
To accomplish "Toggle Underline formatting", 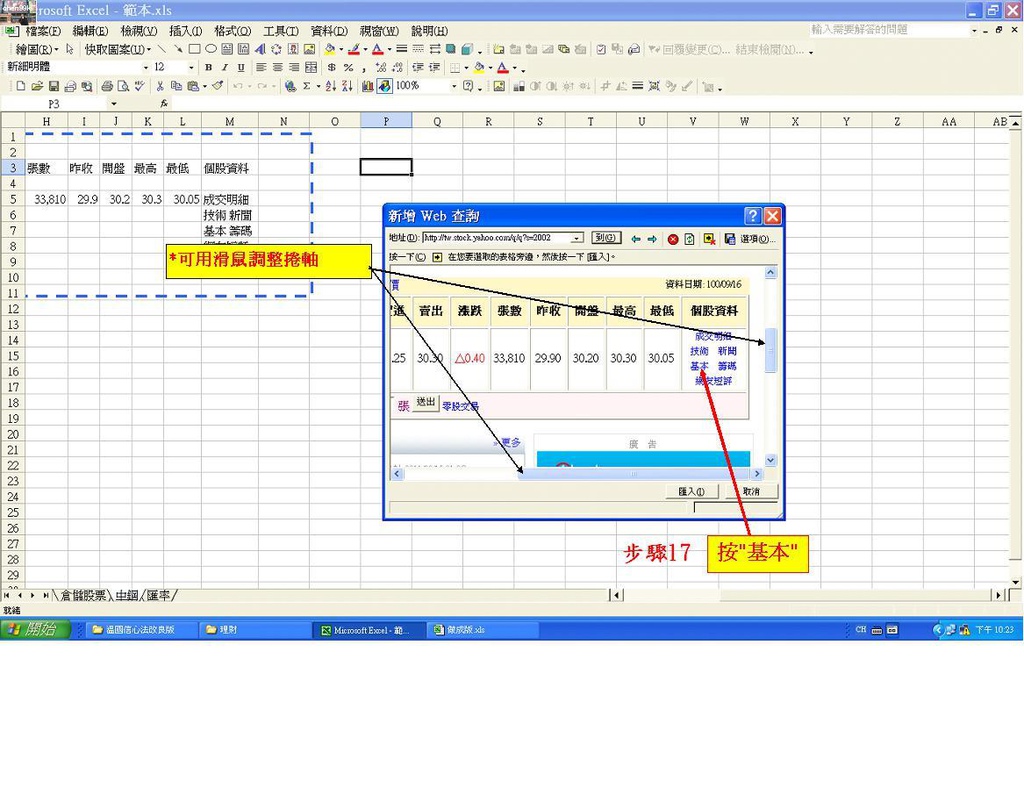I will click(x=241, y=67).
